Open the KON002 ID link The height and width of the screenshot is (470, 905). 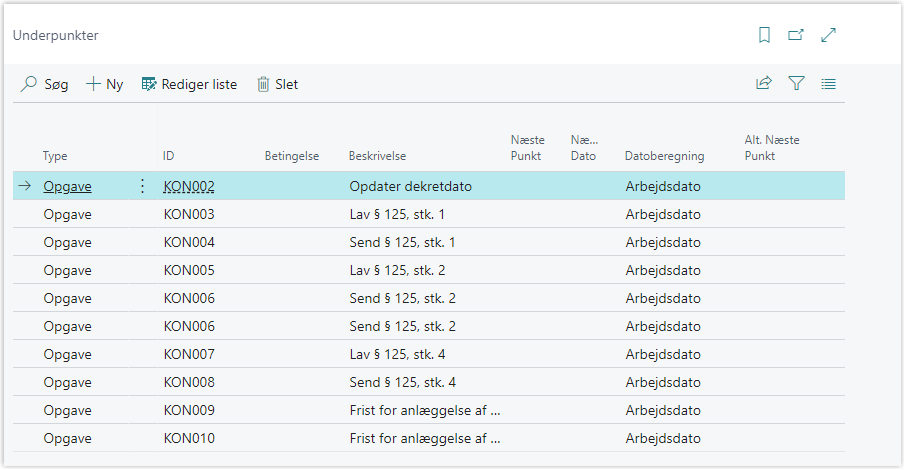[x=189, y=186]
